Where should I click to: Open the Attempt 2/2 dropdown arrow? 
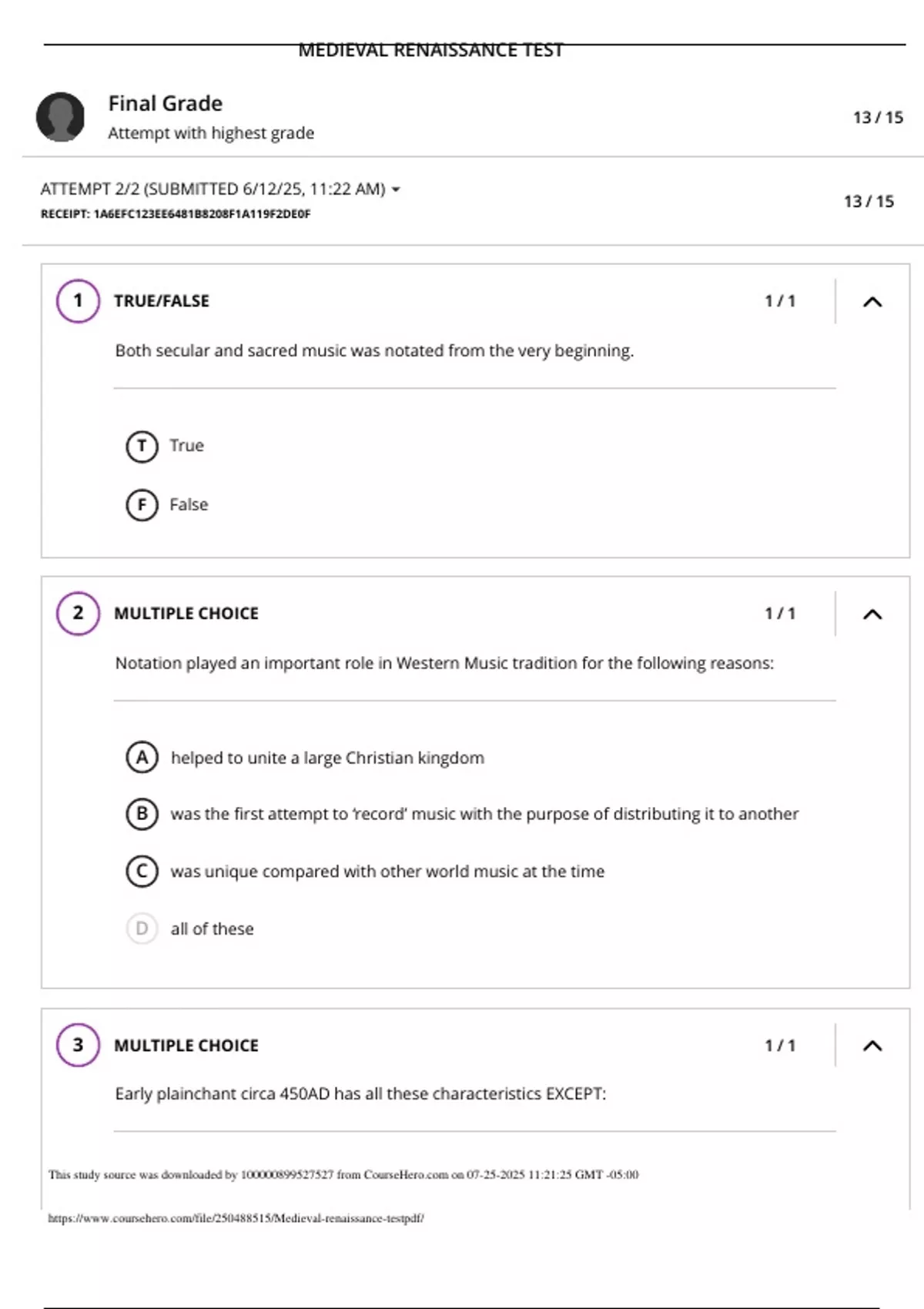(x=396, y=189)
